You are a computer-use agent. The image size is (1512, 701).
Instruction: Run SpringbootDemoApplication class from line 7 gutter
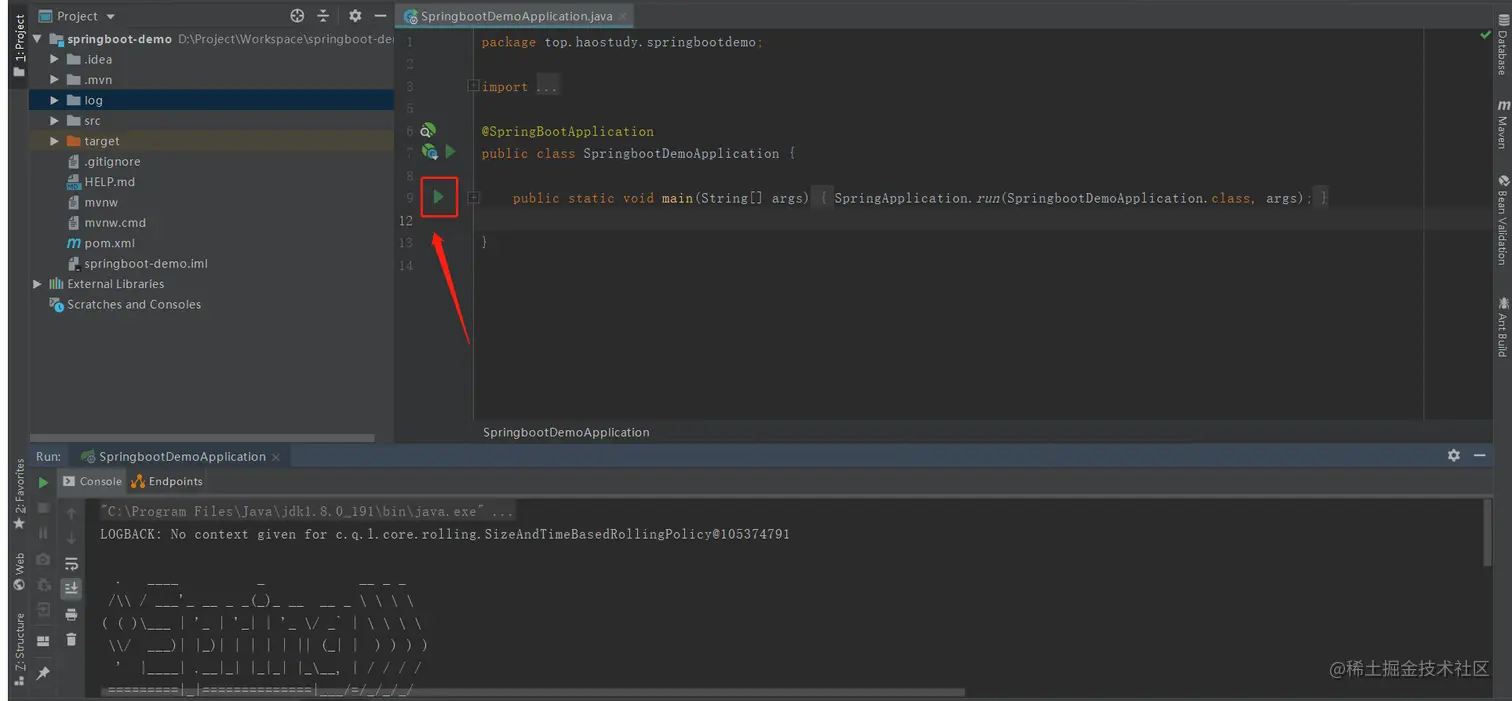coord(450,152)
